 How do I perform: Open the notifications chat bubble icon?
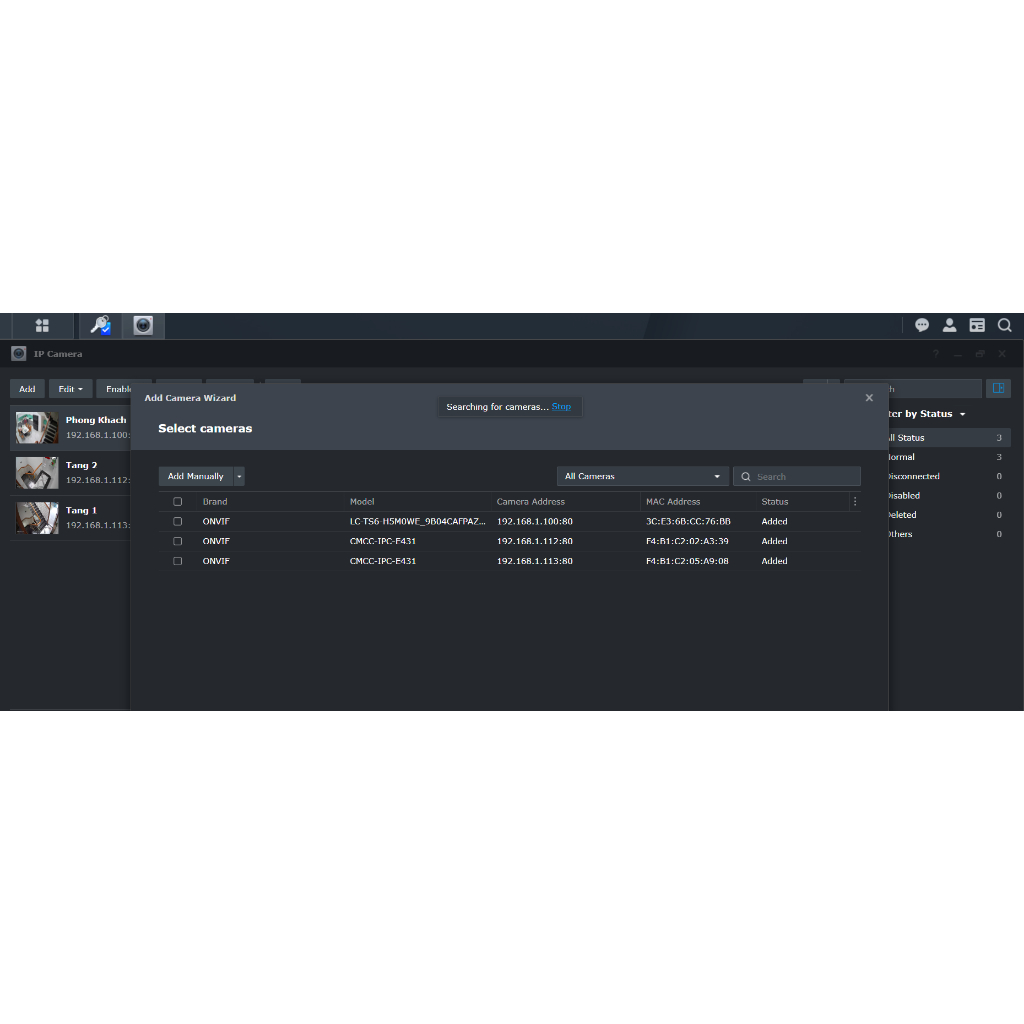(922, 325)
